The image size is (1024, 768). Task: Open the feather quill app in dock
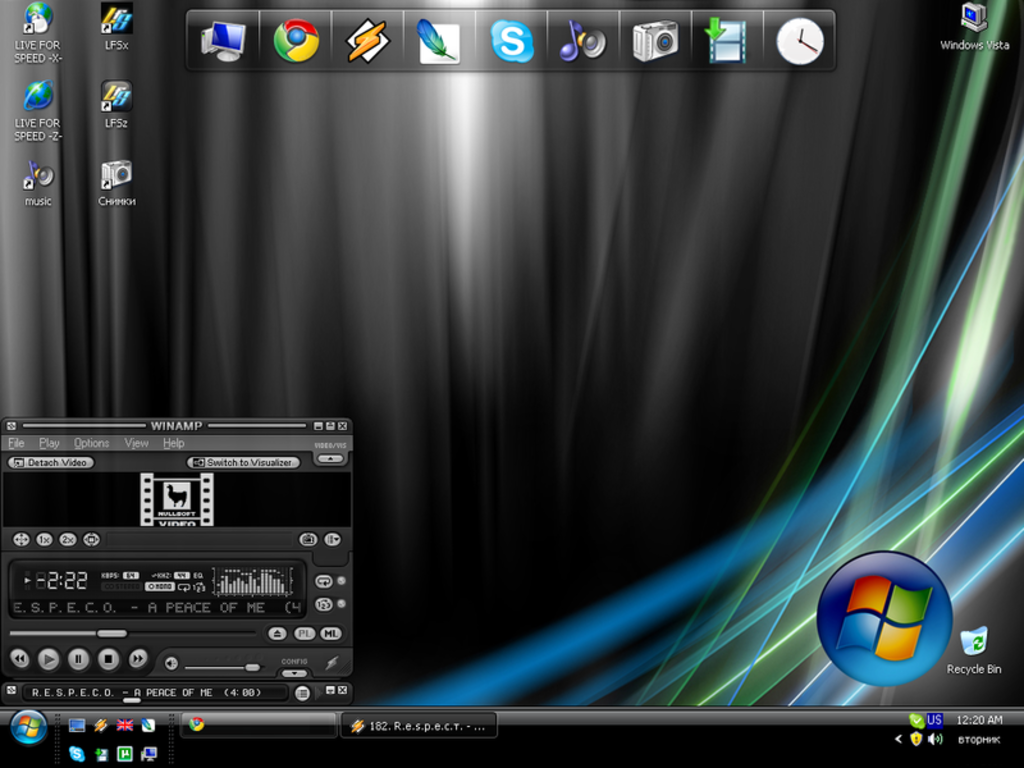pyautogui.click(x=439, y=40)
